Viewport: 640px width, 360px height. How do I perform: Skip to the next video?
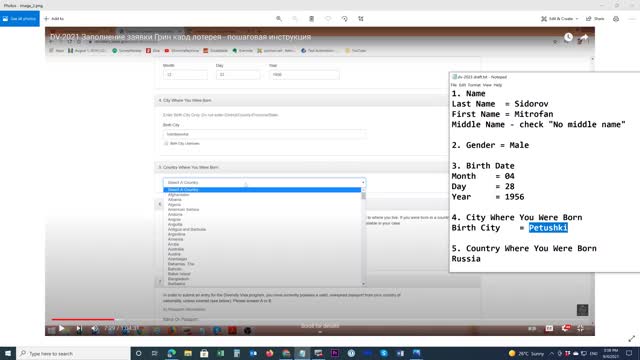[x=79, y=329]
